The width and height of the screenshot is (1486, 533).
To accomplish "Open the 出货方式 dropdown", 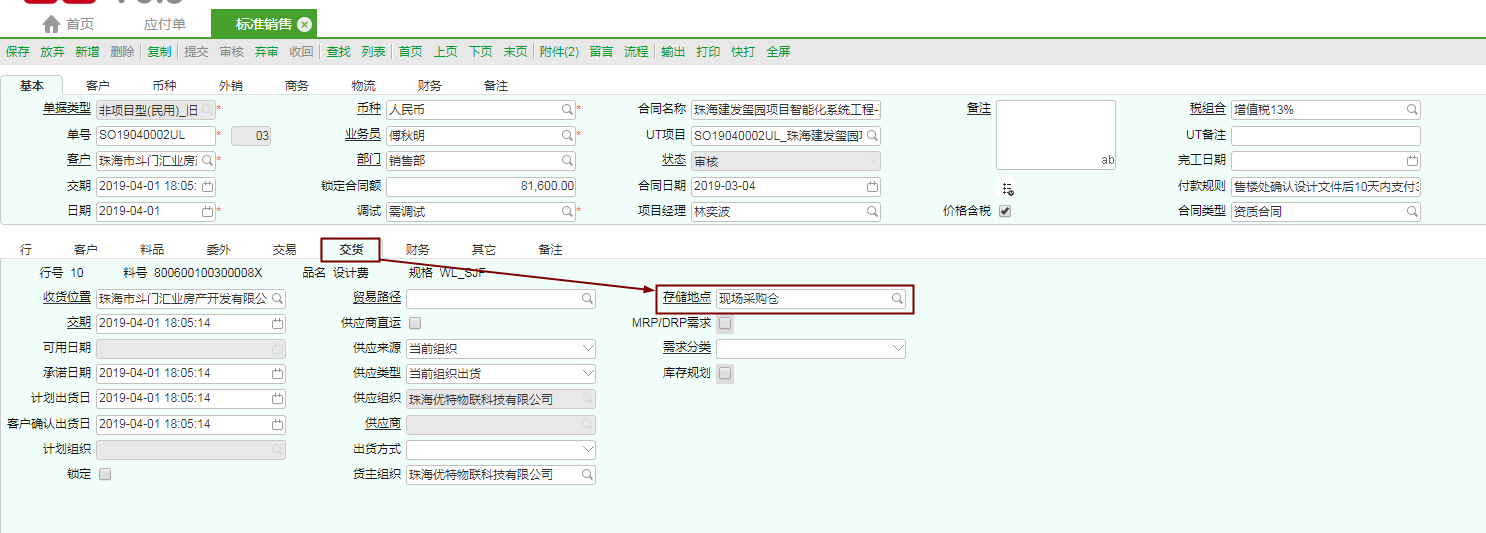I will tap(587, 449).
